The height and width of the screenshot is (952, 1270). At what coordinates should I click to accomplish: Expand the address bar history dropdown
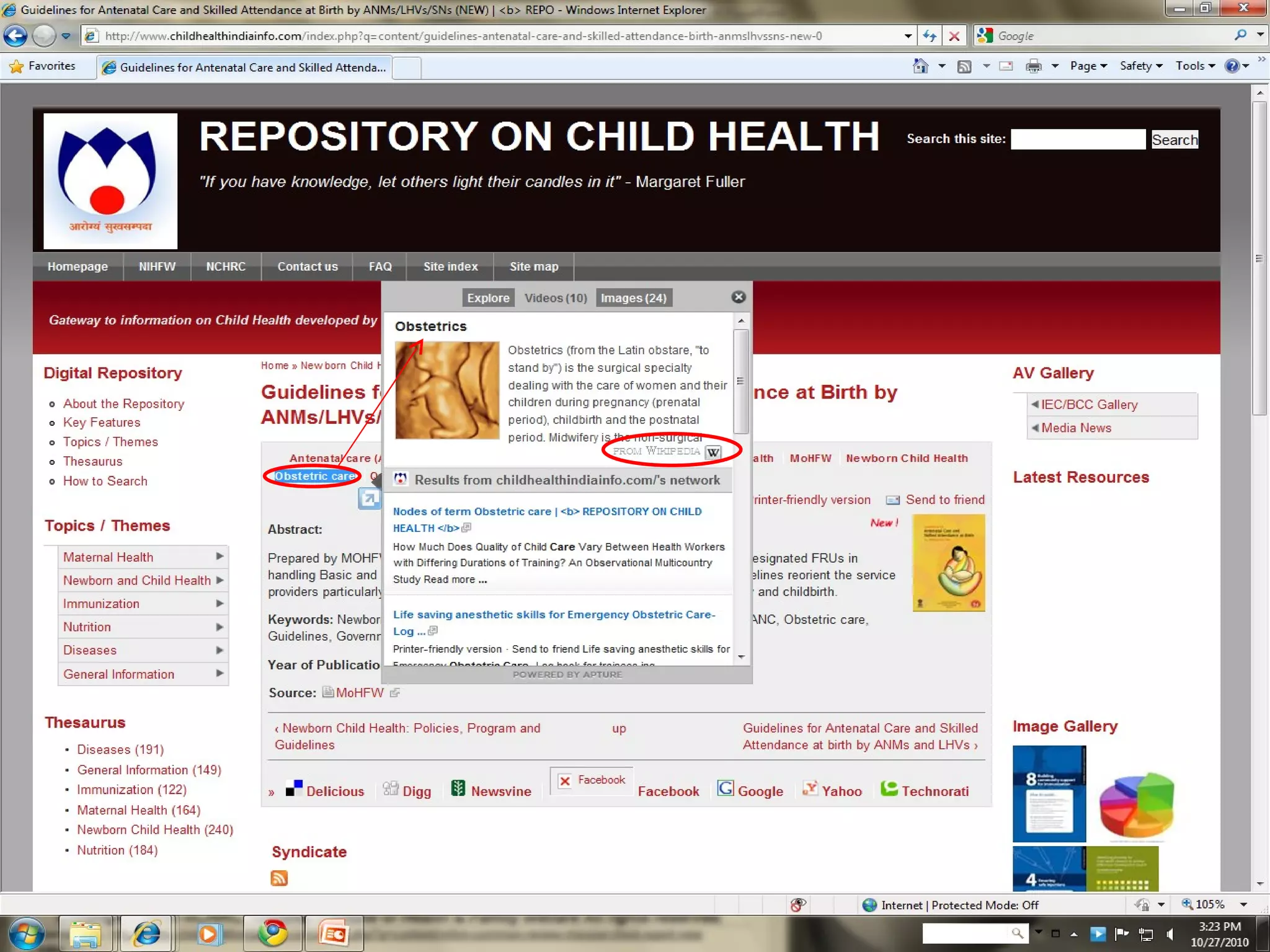tap(908, 36)
